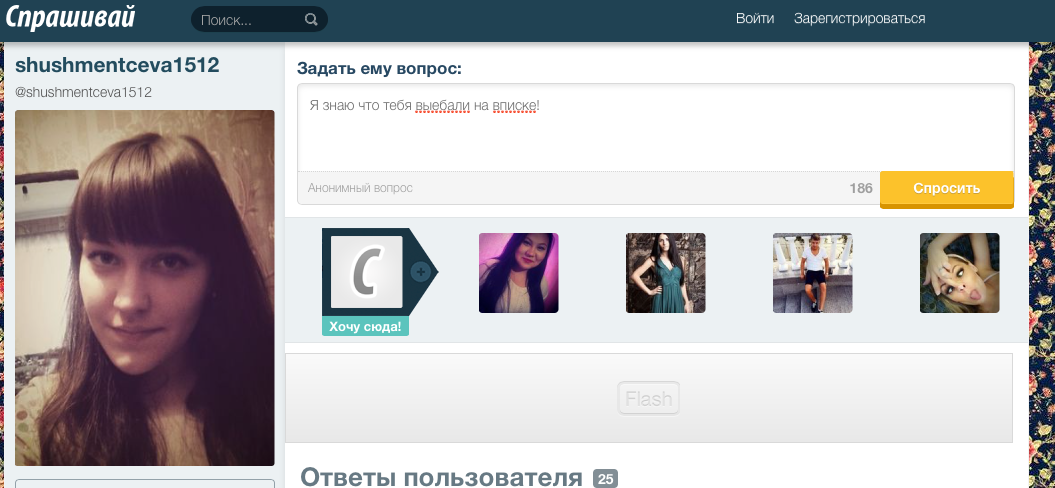Activate the Flash plugin placeholder

649,398
